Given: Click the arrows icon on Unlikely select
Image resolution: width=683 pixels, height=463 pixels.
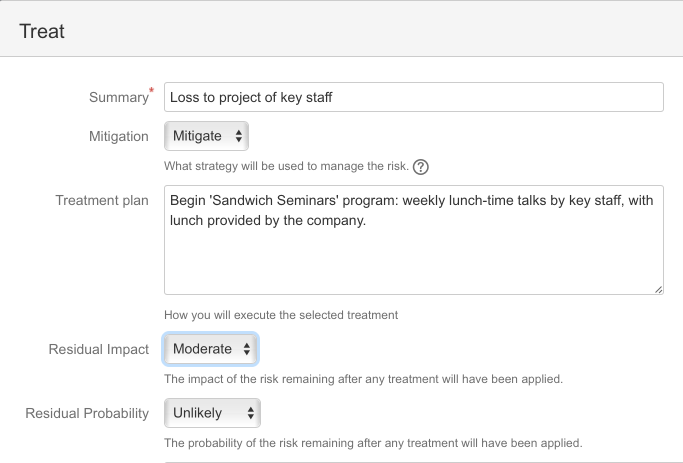Looking at the screenshot, I should pos(250,413).
